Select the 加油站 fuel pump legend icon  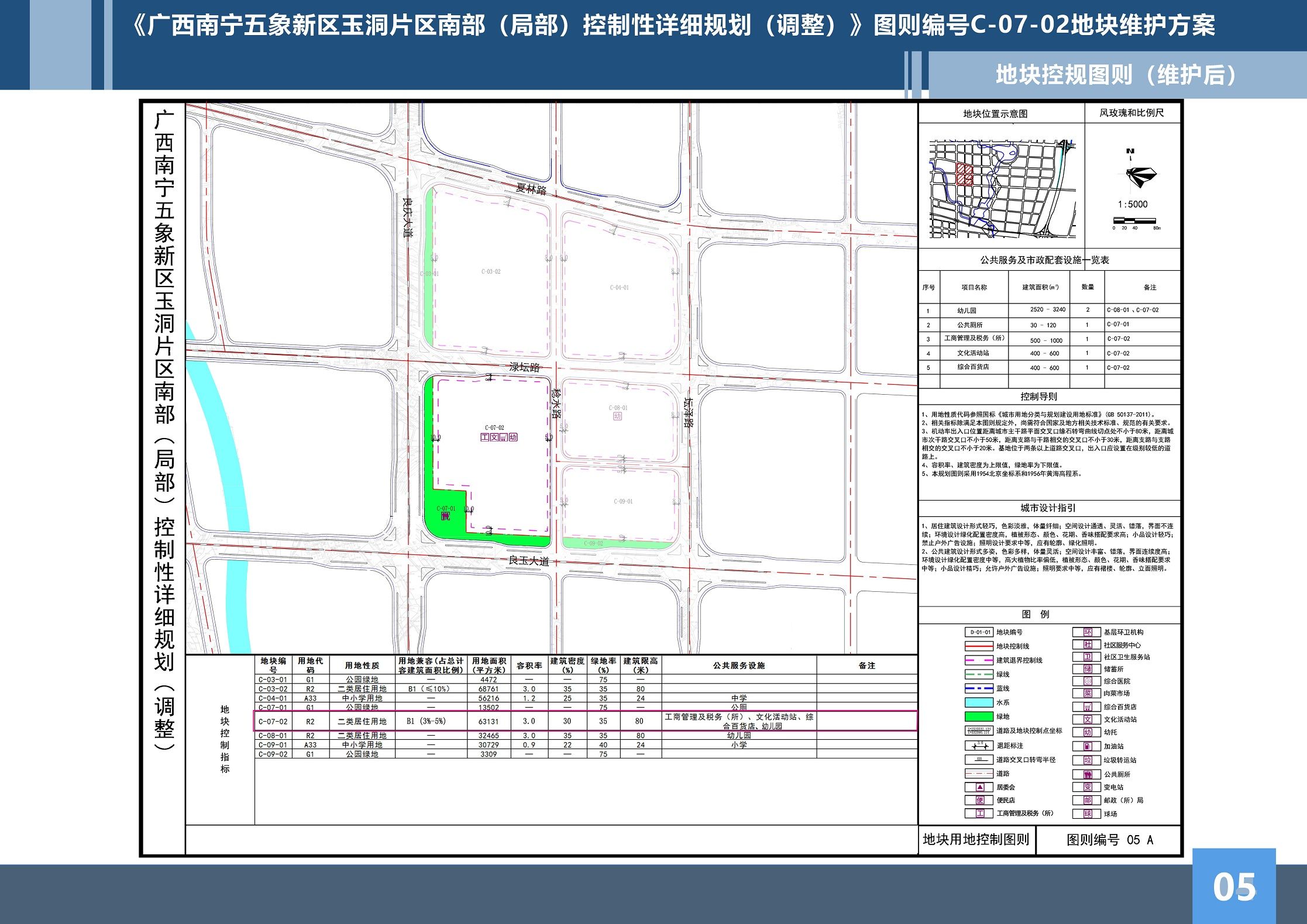(x=1087, y=747)
